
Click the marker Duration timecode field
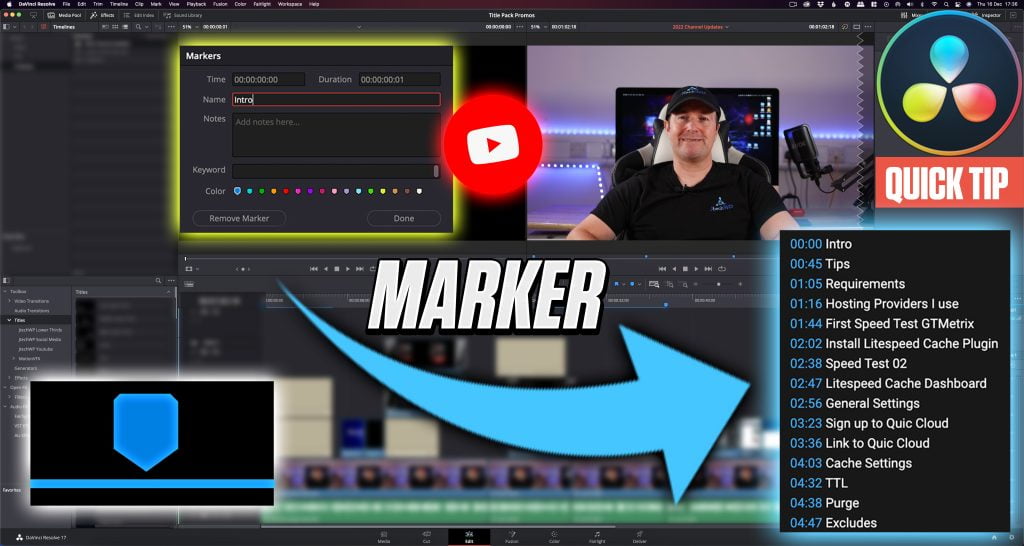399,79
